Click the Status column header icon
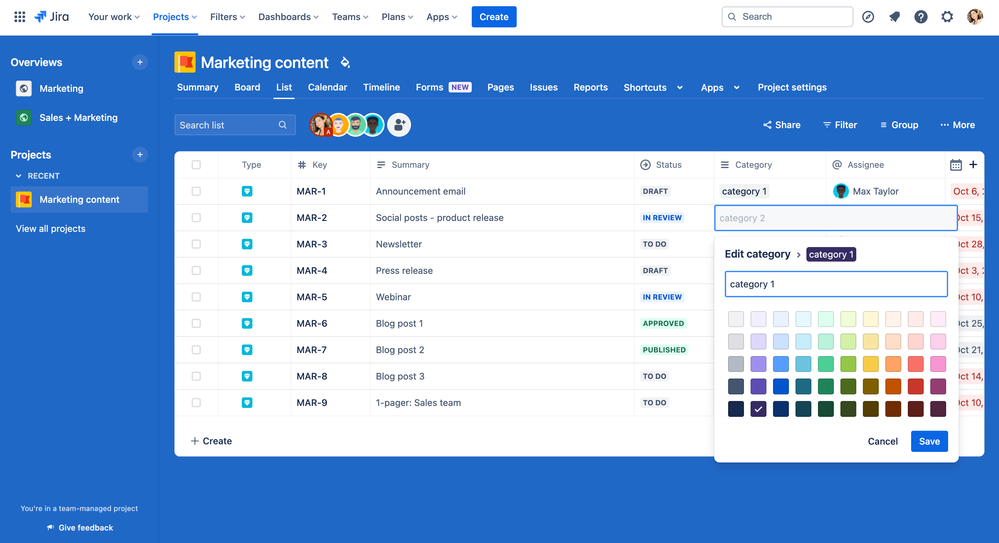Screen dimensions: 999x543 [645, 165]
